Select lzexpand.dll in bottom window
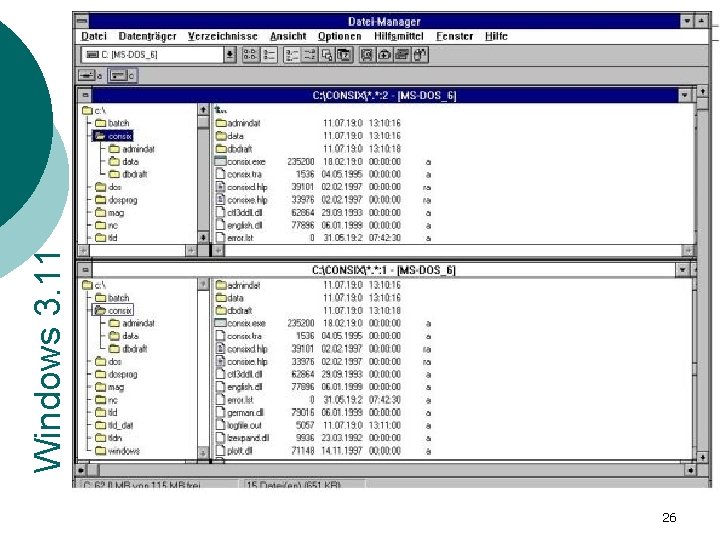The width and height of the screenshot is (720, 540). pos(242,438)
